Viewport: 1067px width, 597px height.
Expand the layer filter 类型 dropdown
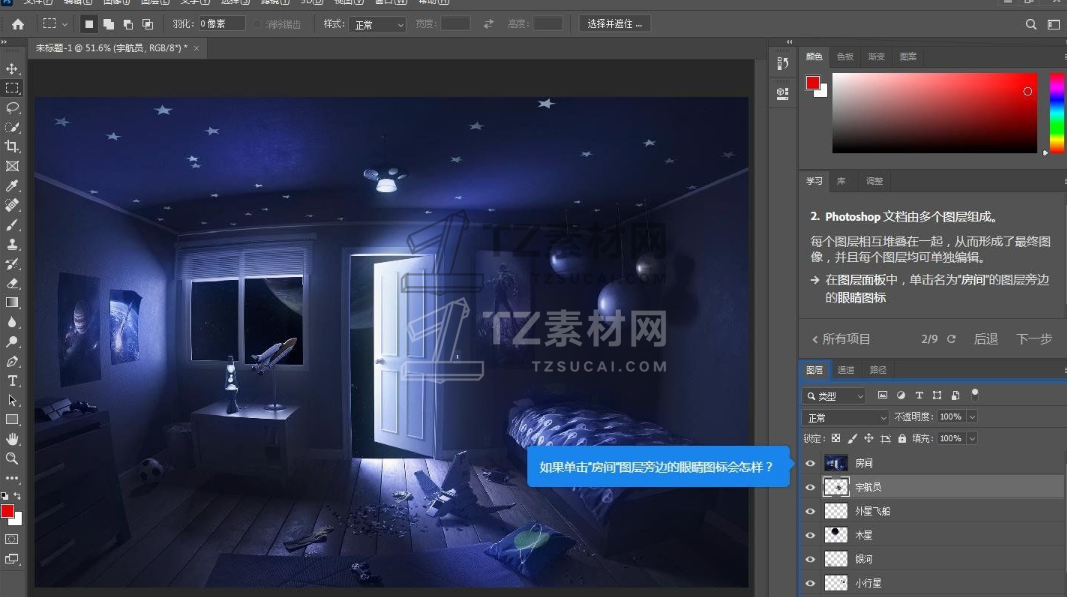click(835, 396)
